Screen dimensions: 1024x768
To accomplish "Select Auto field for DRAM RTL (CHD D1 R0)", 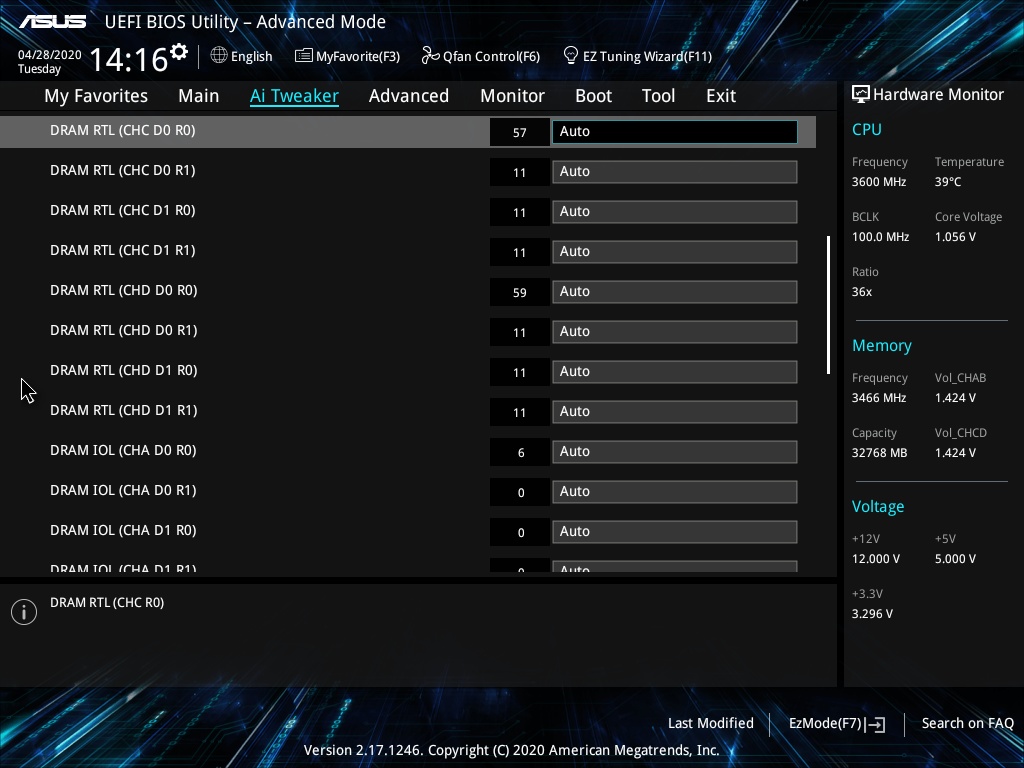I will click(675, 372).
